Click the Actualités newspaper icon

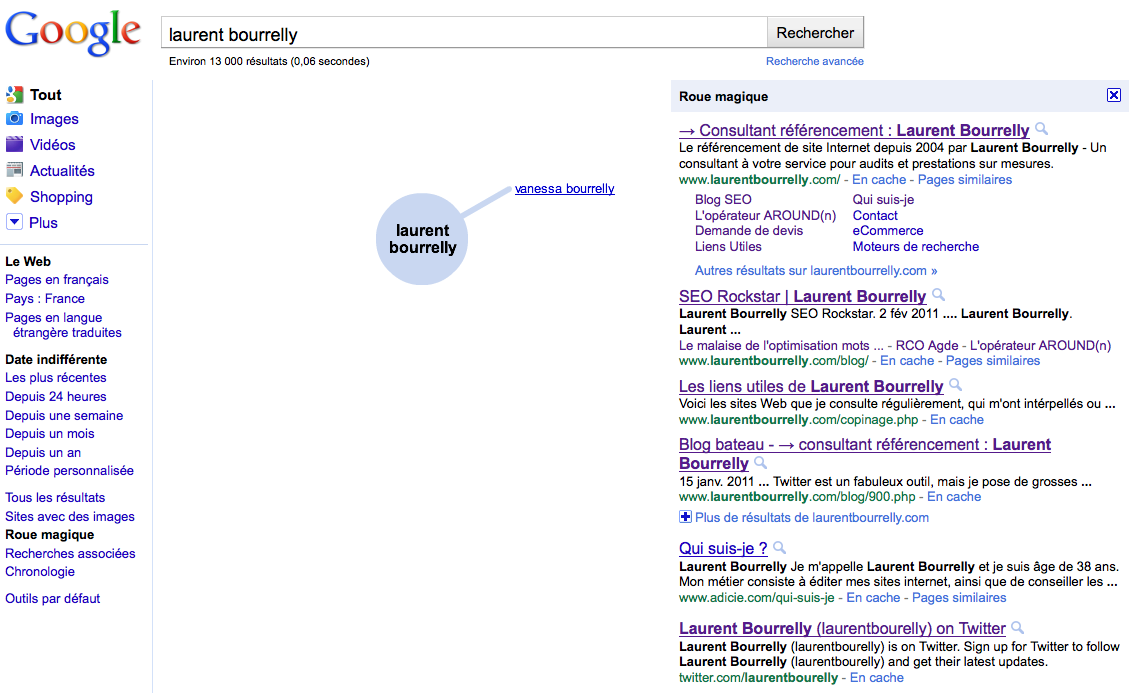14,171
